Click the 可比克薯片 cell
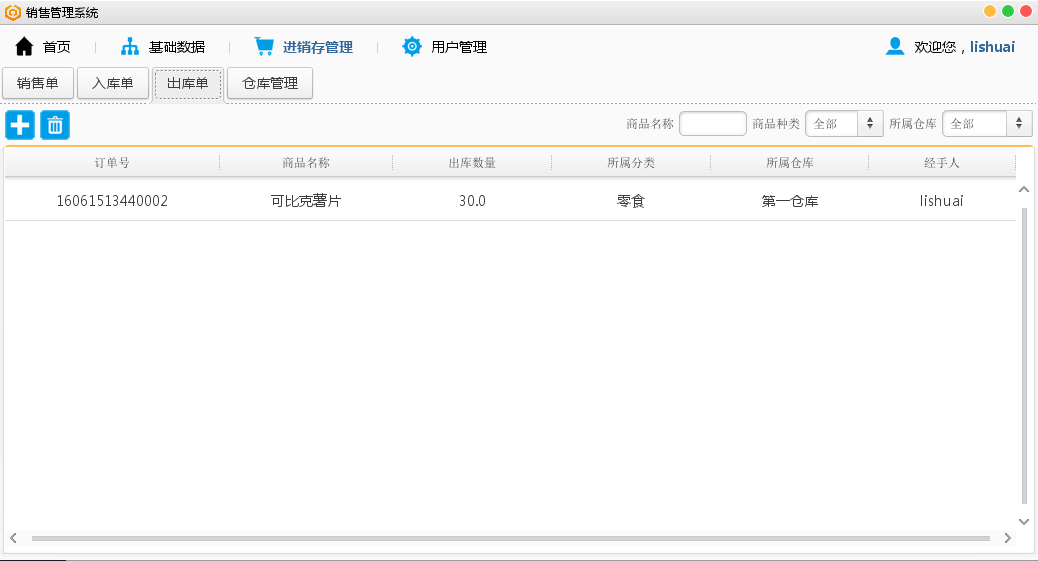 click(x=306, y=201)
